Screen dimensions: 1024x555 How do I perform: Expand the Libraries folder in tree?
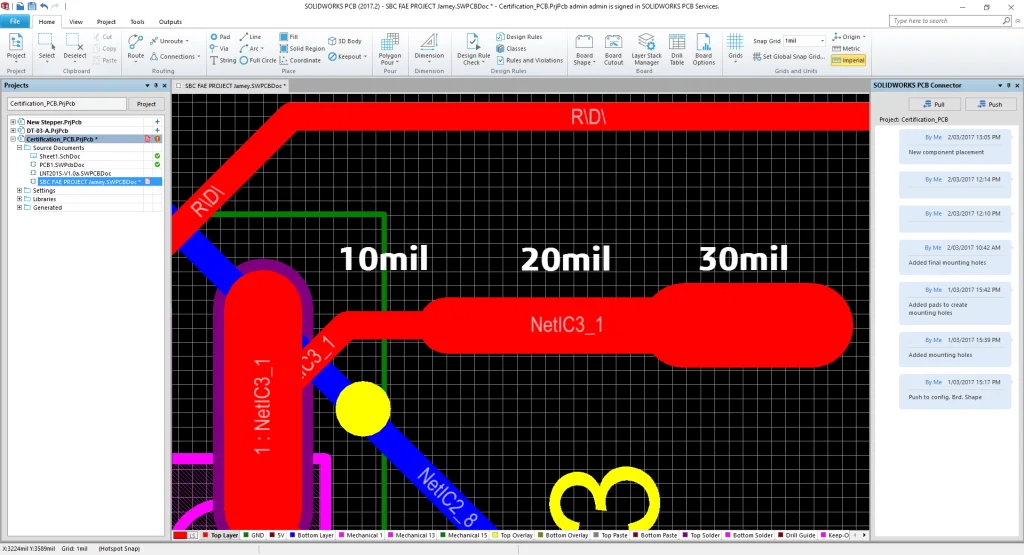coord(21,199)
